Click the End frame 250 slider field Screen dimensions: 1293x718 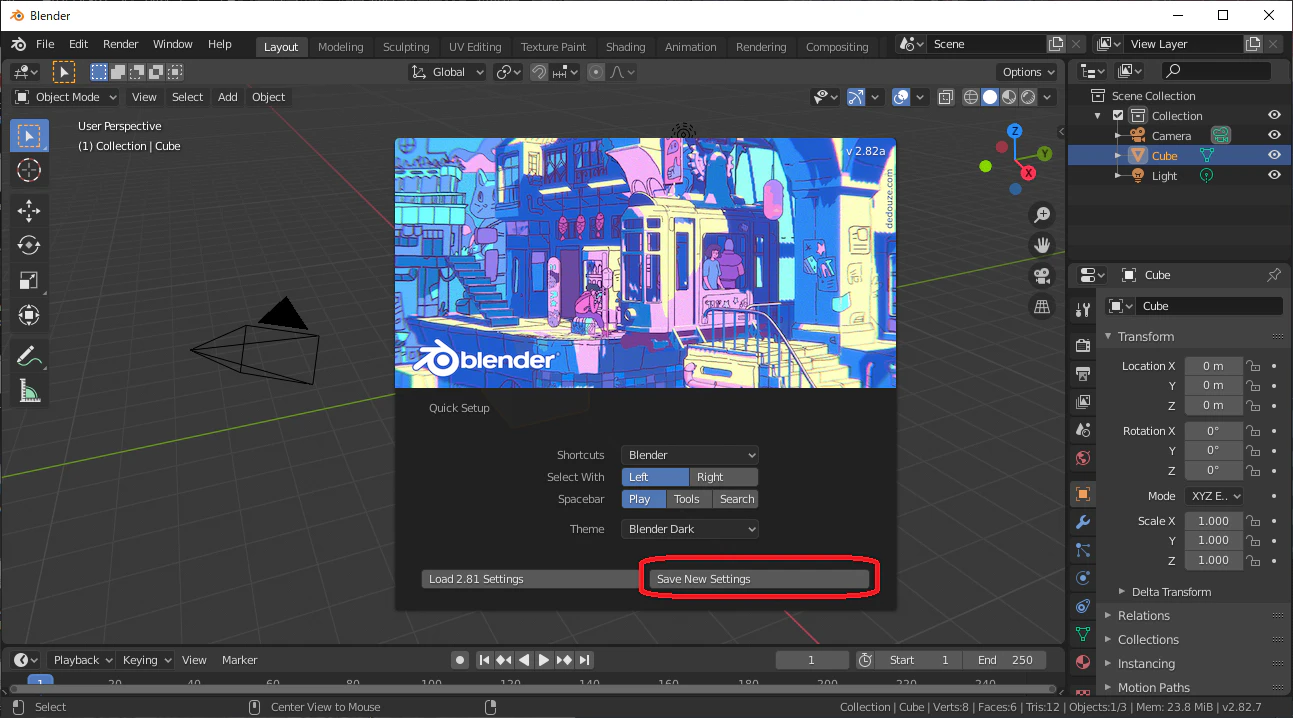(x=1006, y=660)
